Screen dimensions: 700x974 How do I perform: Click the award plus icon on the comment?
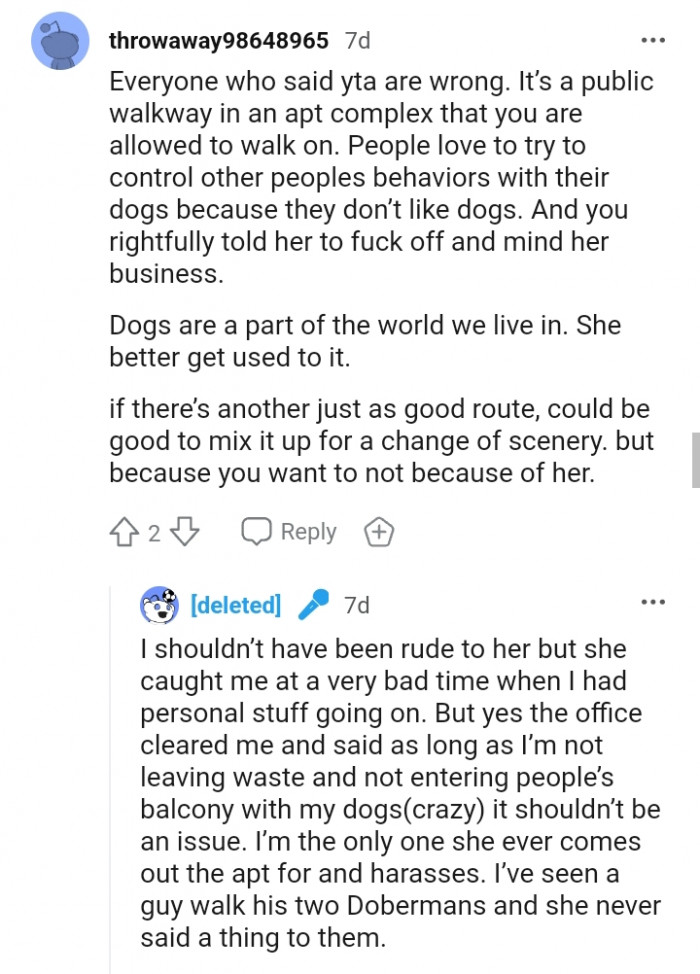pyautogui.click(x=379, y=531)
